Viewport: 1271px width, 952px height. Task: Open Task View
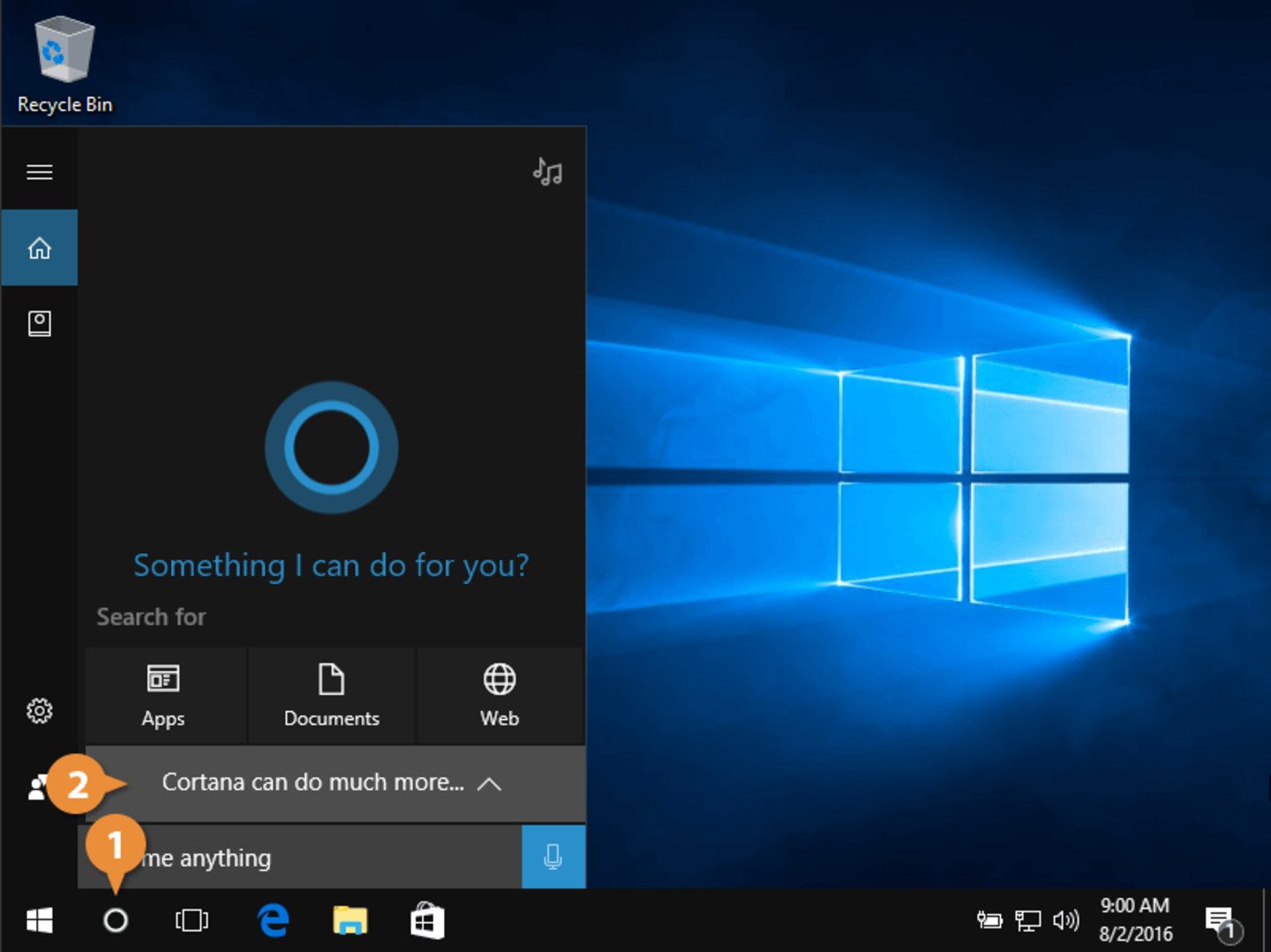coord(192,920)
